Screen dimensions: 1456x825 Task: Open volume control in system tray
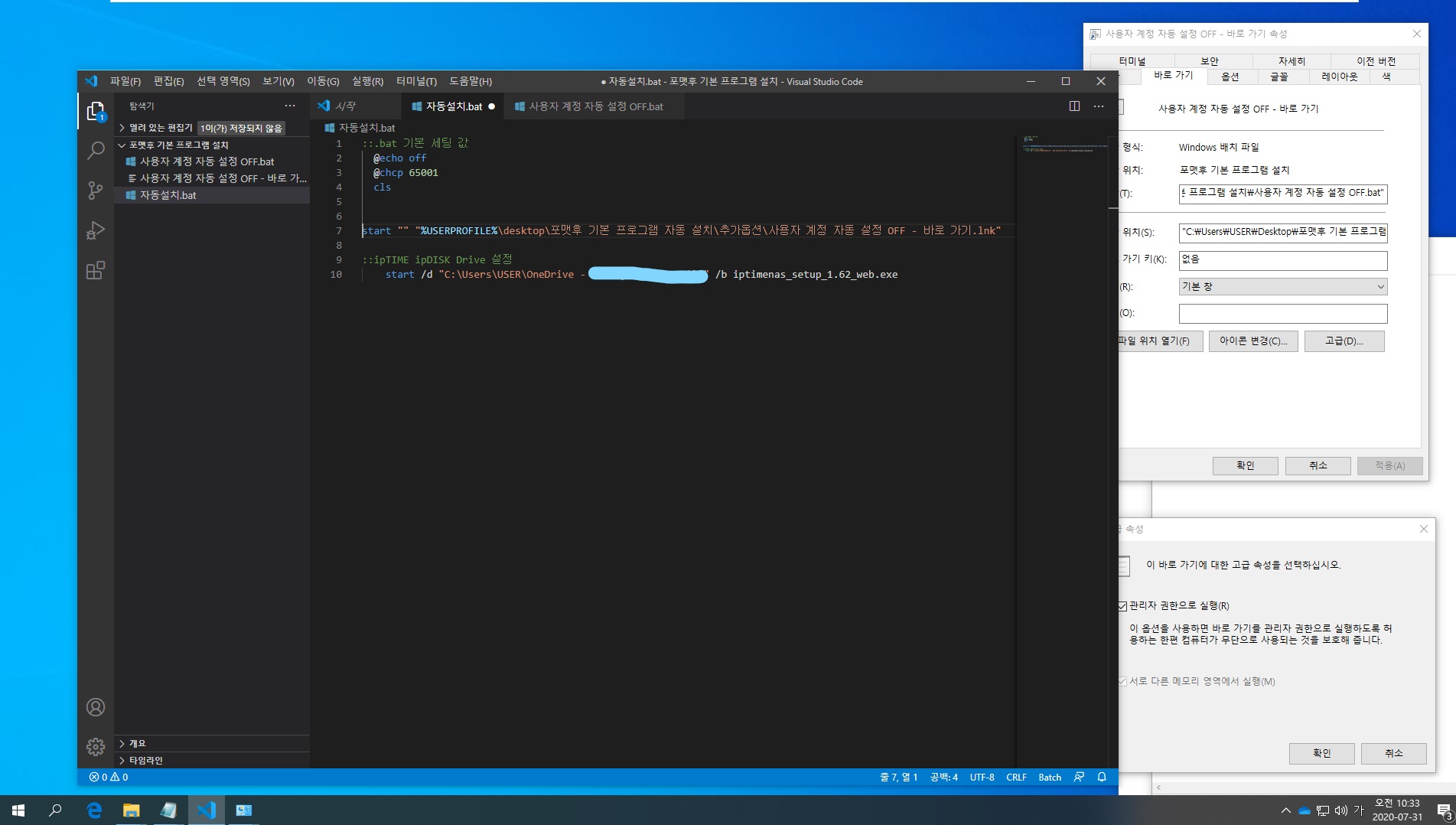coord(1340,810)
